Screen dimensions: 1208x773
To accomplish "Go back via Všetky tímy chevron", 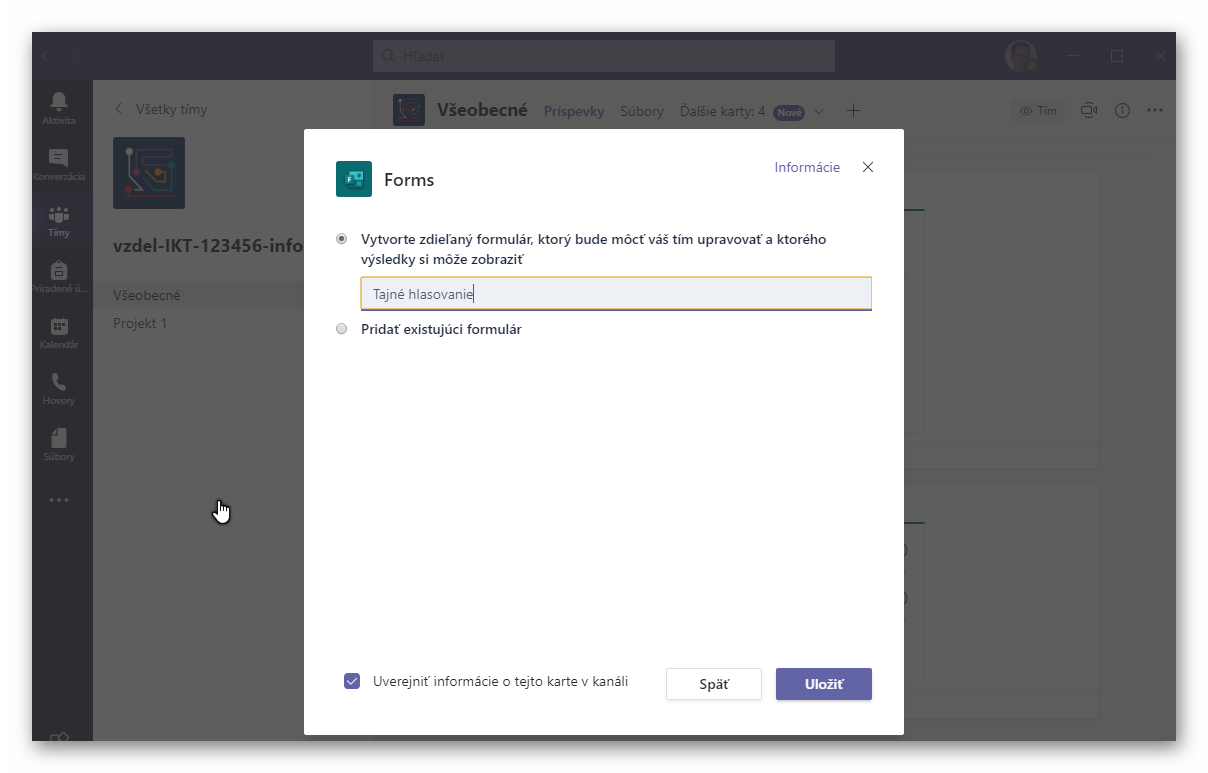I will [120, 109].
